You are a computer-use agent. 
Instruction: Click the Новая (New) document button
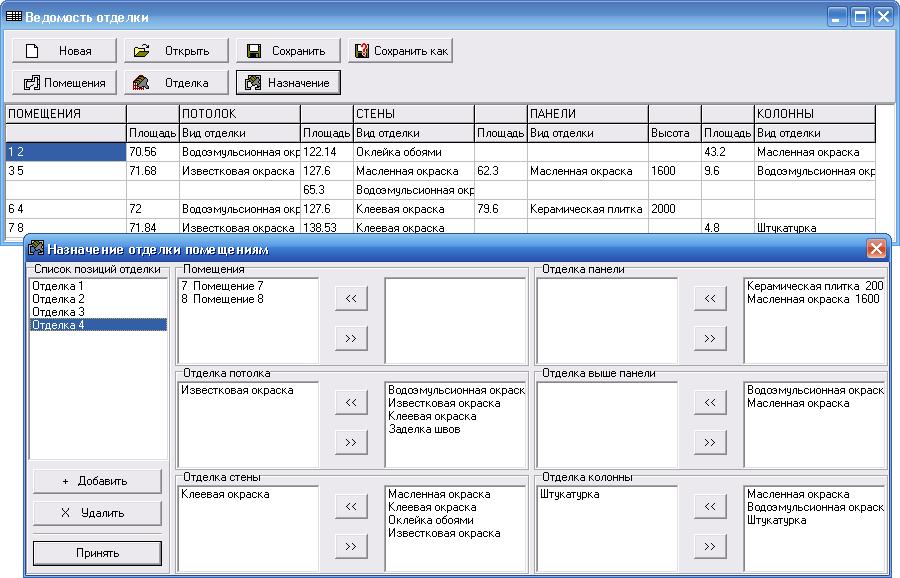point(64,51)
